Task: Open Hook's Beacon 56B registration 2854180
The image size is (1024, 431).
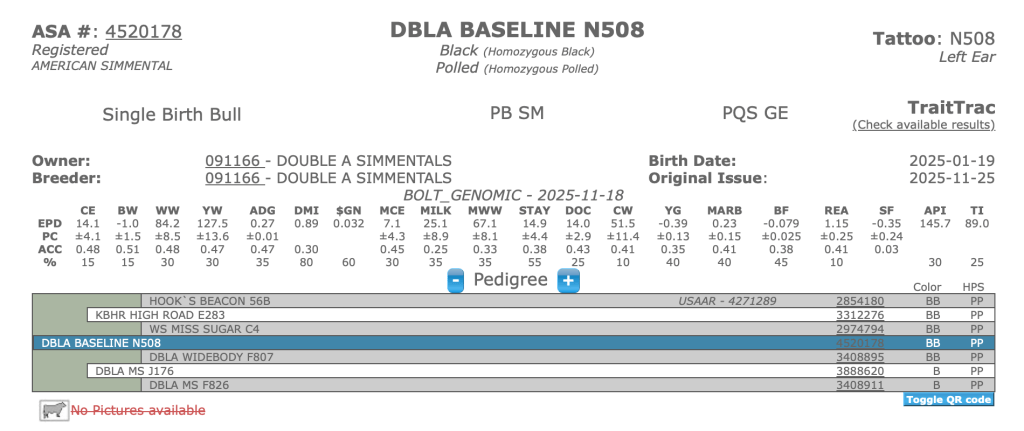Action: 860,300
